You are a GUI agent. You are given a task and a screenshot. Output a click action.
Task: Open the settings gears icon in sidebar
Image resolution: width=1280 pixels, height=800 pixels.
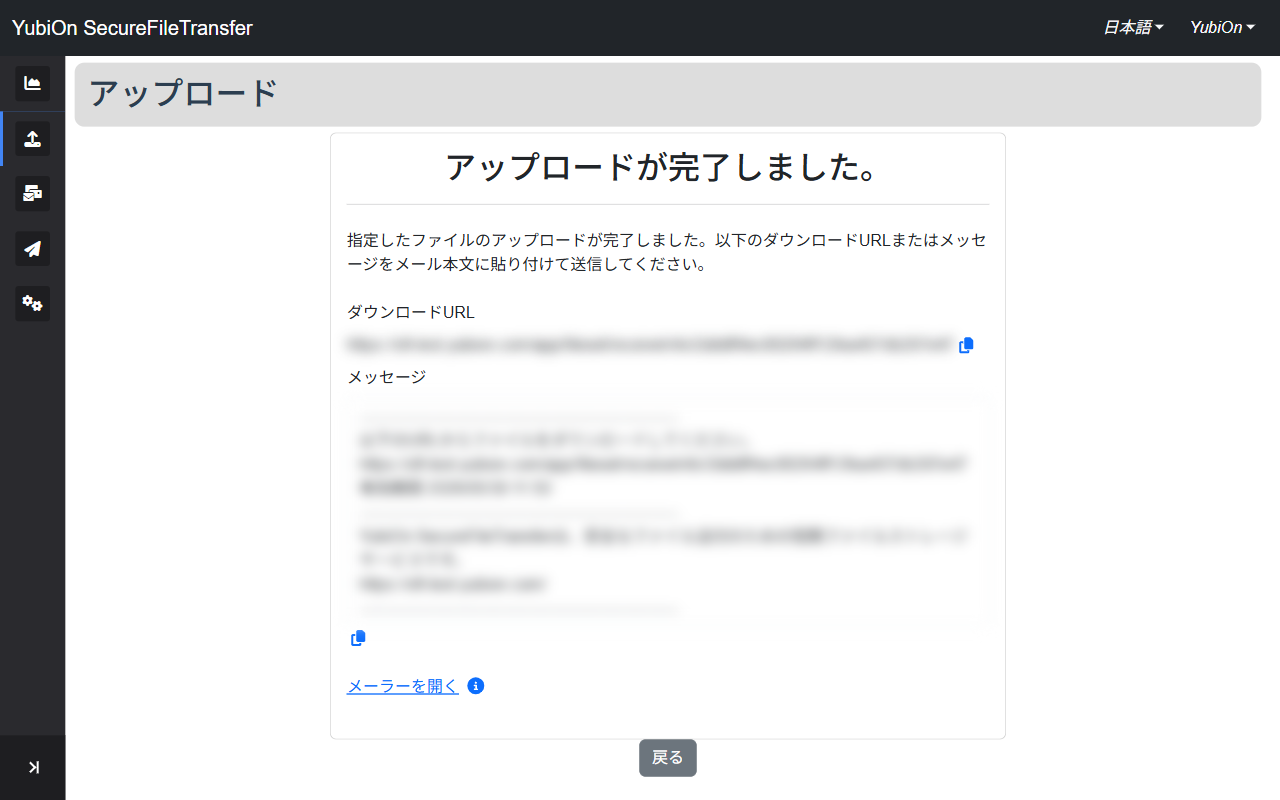coord(32,304)
